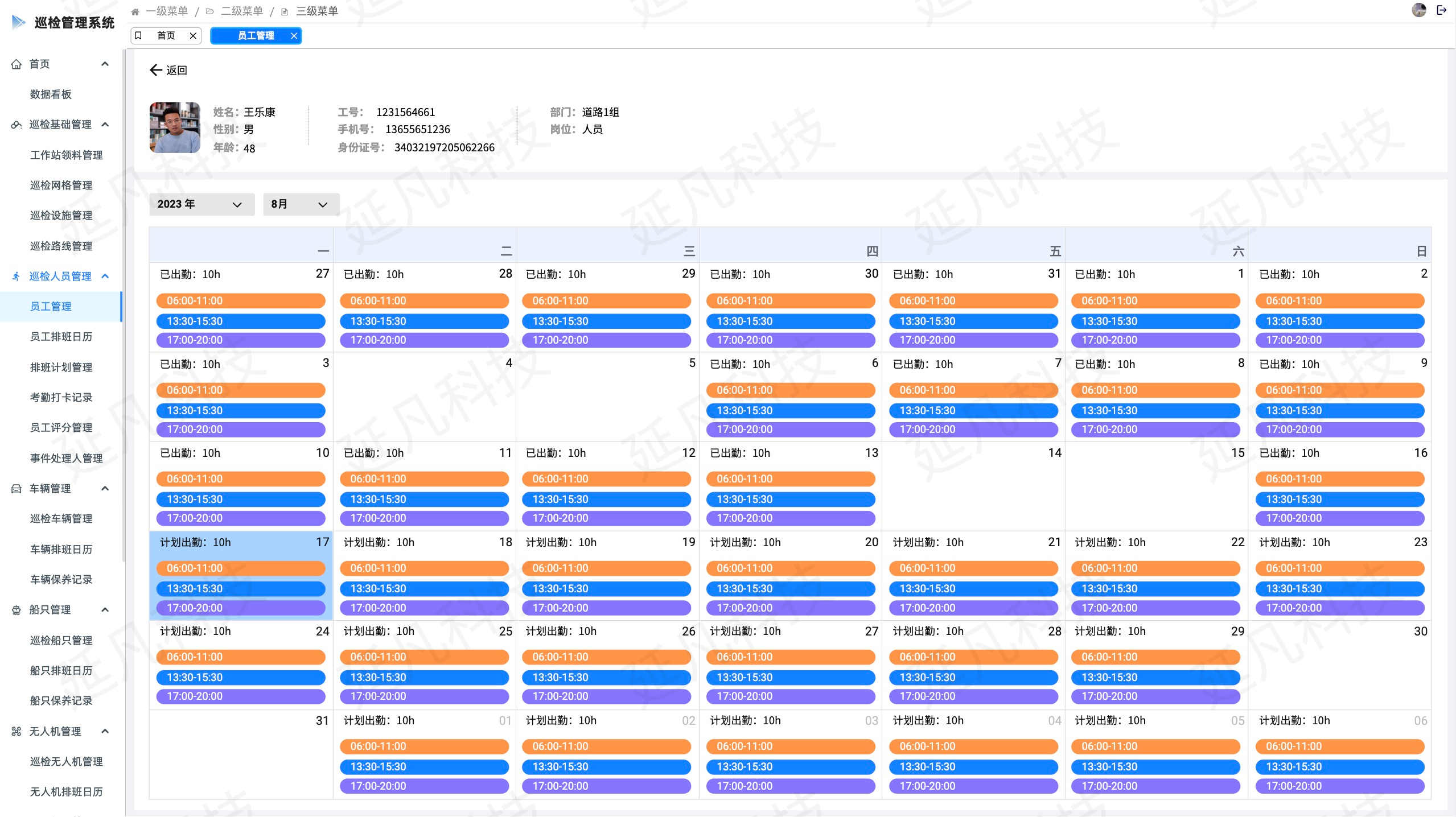Click orange 06:00-11:00 shift on day 17
Screen dimensions: 1456x817
[241, 568]
